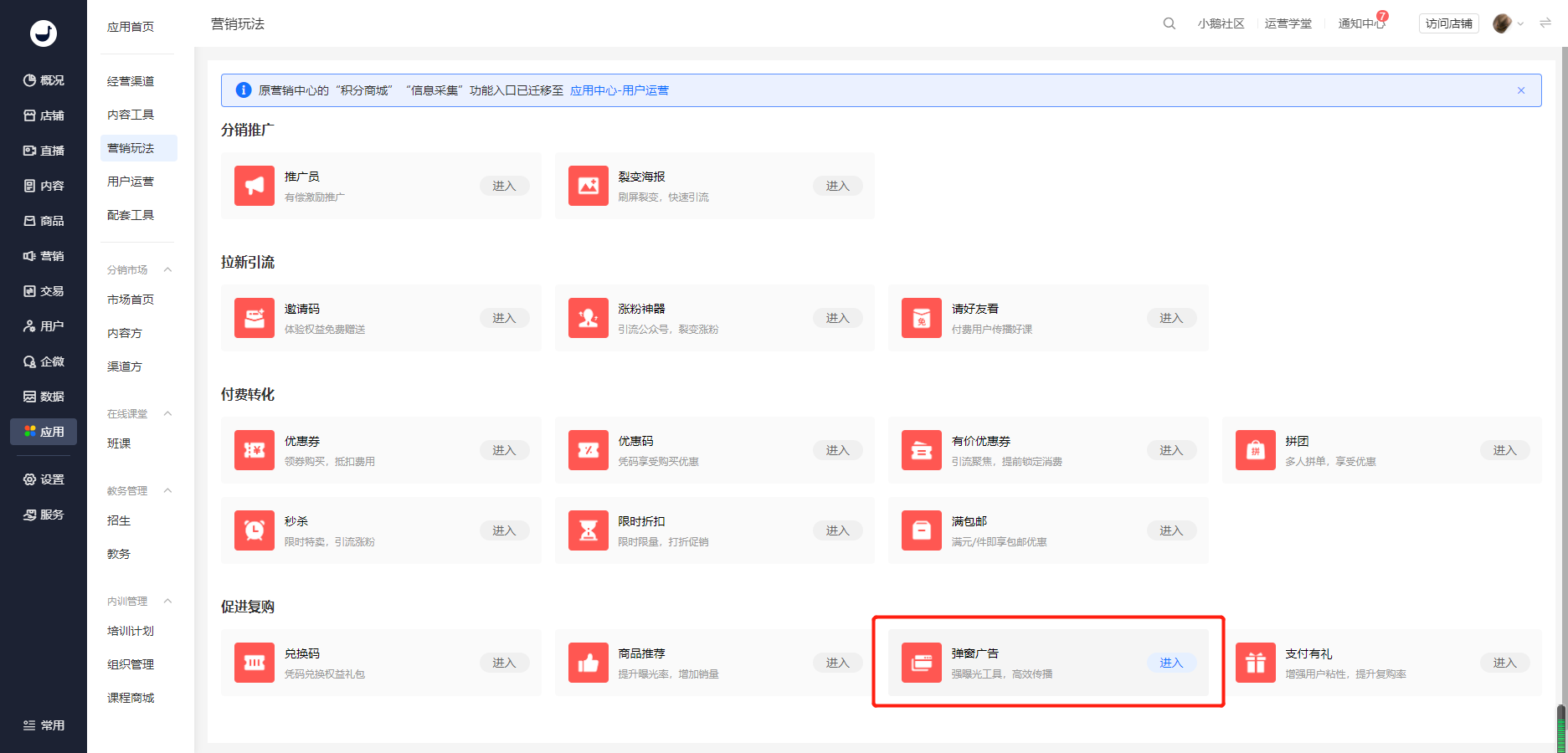Click the 邀请码 card icon
Viewport: 1568px width, 753px height.
tap(254, 318)
